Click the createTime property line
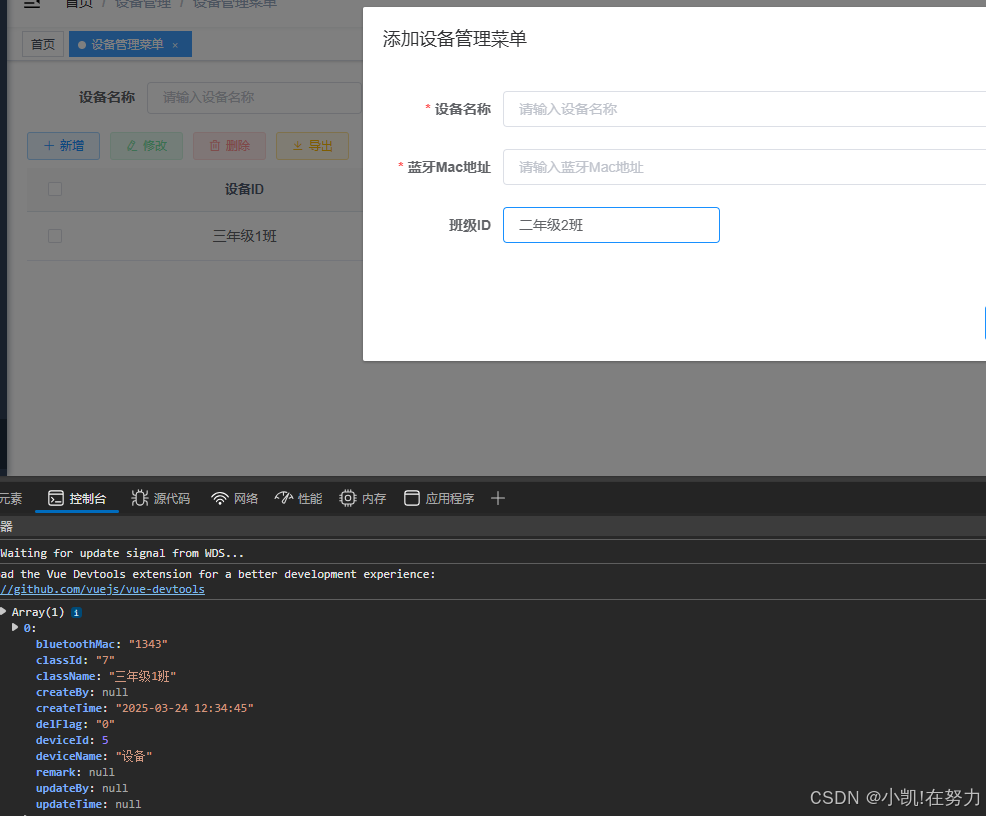This screenshot has height=816, width=986. point(145,708)
